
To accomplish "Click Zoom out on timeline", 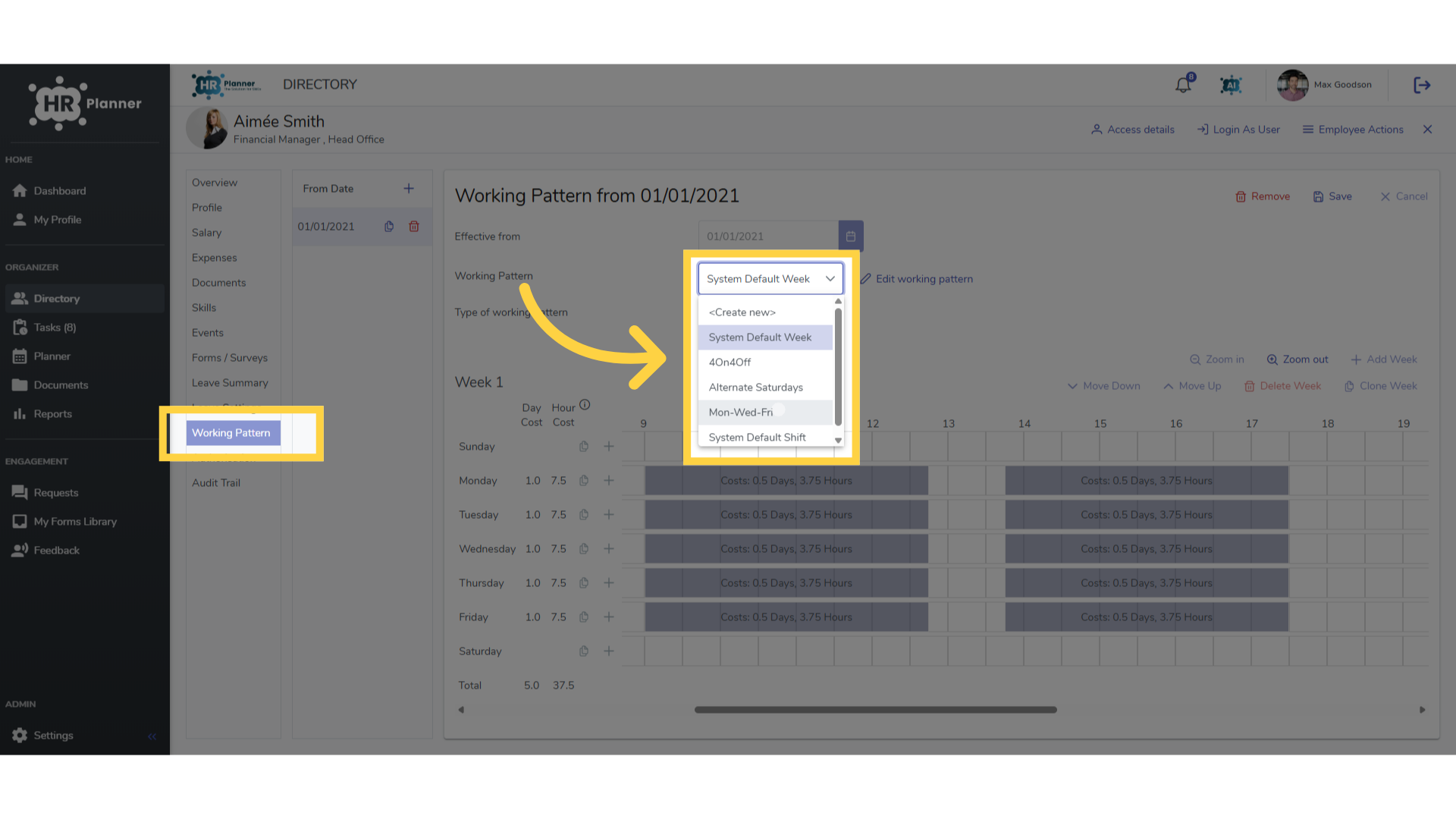I will 1298,359.
